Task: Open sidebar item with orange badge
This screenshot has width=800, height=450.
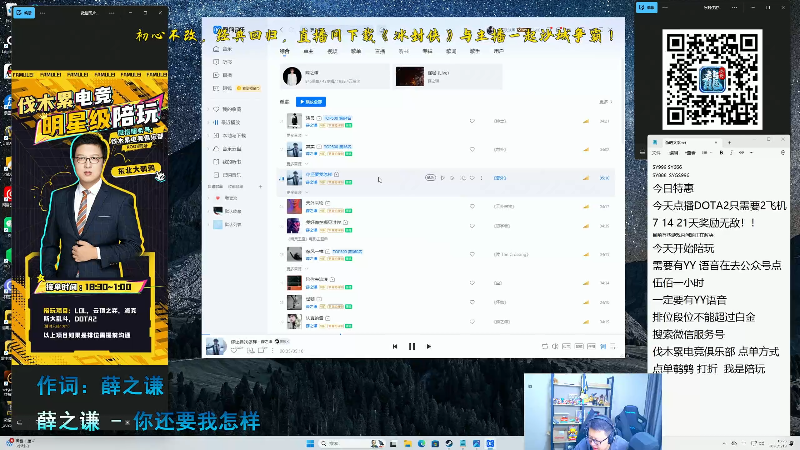Action: point(237,88)
